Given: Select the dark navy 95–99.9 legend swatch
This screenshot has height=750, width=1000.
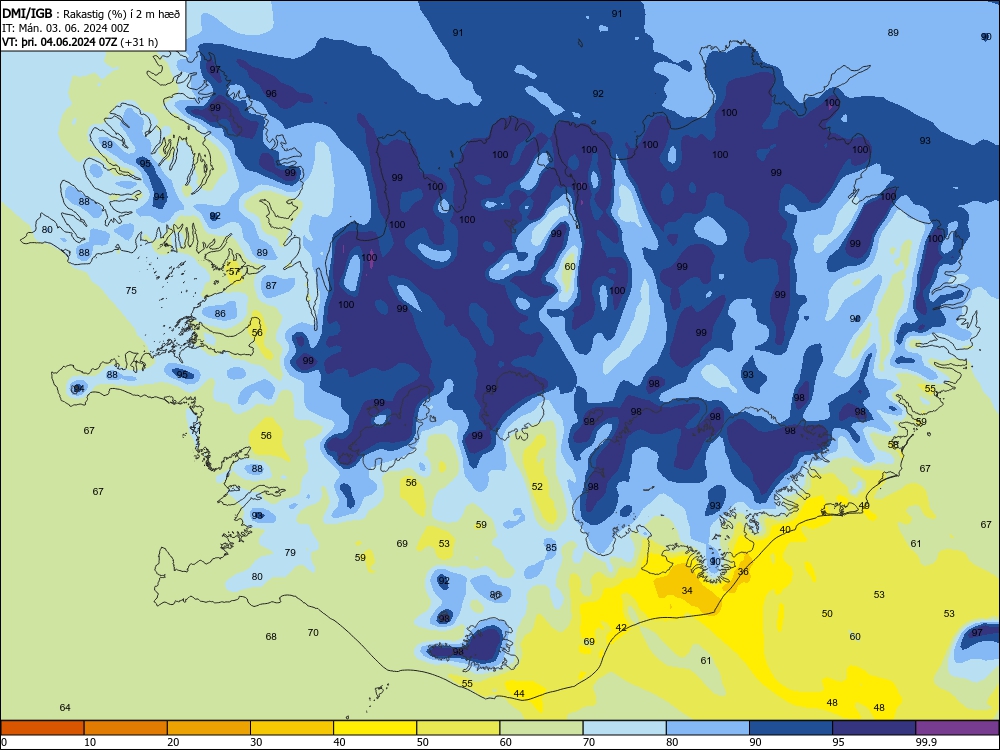Looking at the screenshot, I should click(x=874, y=728).
